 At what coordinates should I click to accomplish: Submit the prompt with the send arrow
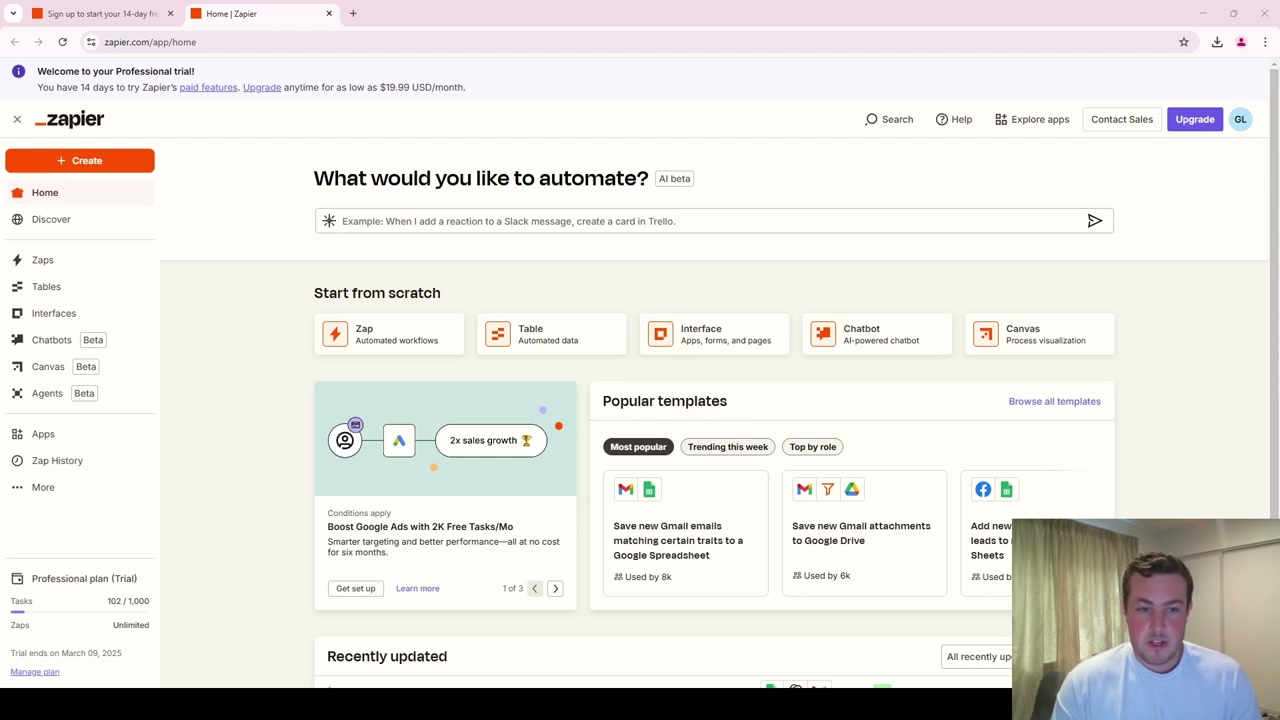coord(1095,221)
